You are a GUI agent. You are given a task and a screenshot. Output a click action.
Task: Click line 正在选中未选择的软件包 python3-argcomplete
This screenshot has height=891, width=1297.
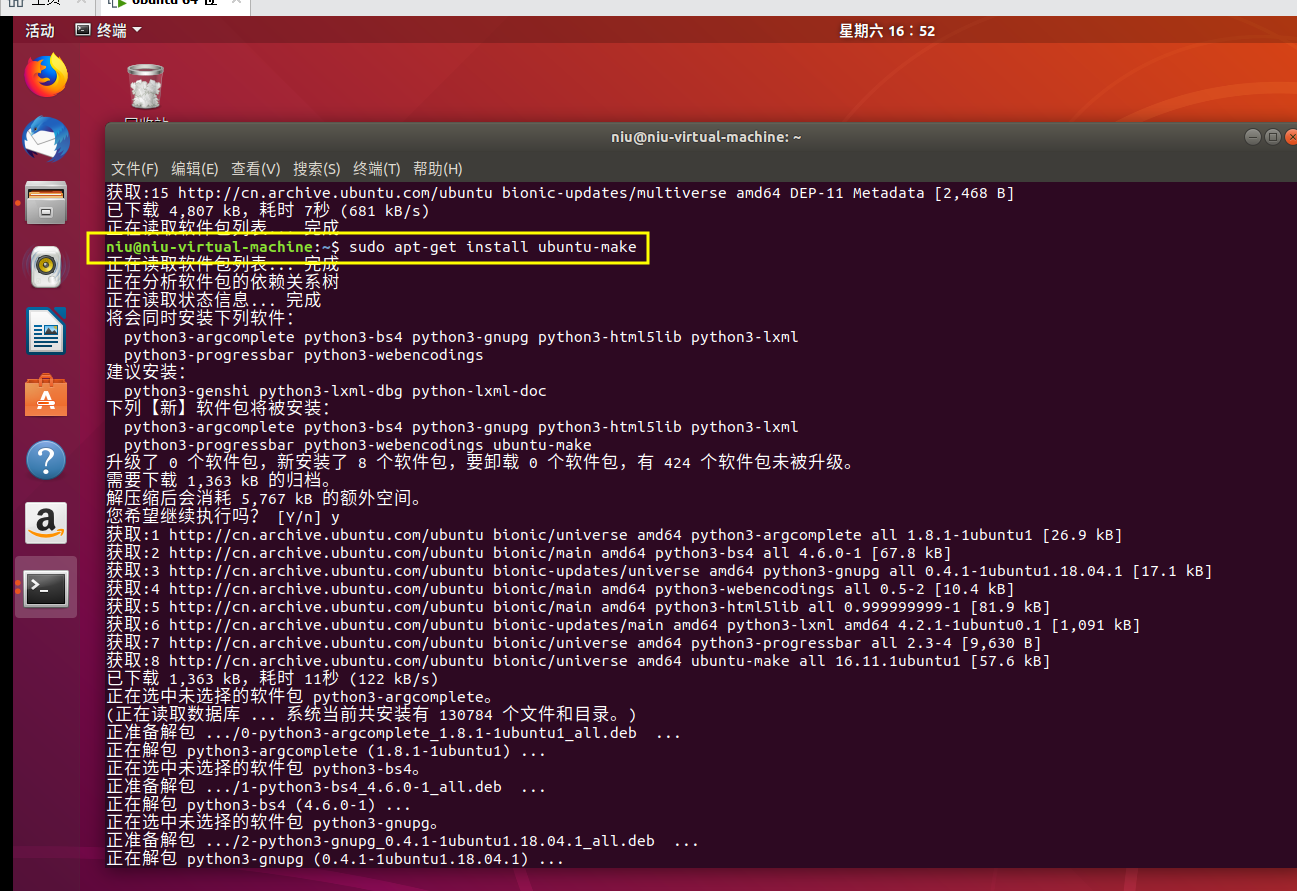[x=300, y=697]
